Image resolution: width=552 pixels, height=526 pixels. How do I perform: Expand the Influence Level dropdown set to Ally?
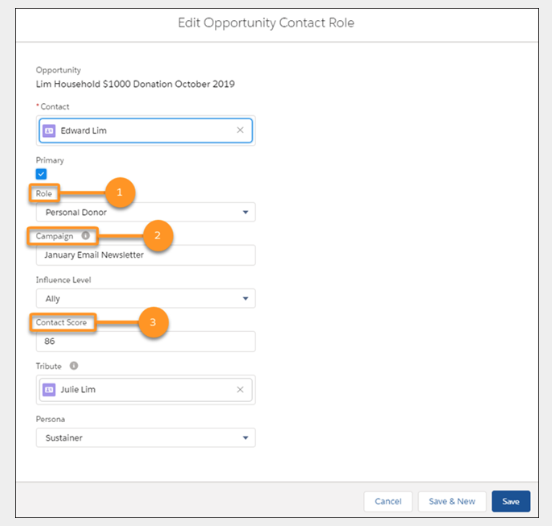click(x=146, y=299)
